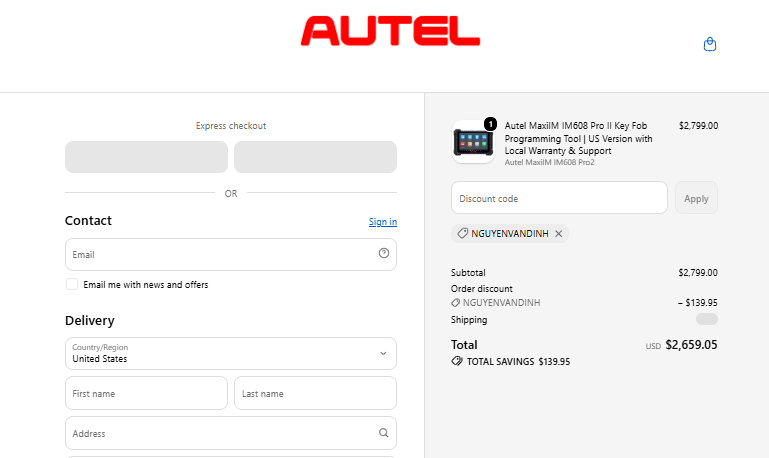
Task: Click the Subtotal $2,799.00 value
Action: pos(698,273)
